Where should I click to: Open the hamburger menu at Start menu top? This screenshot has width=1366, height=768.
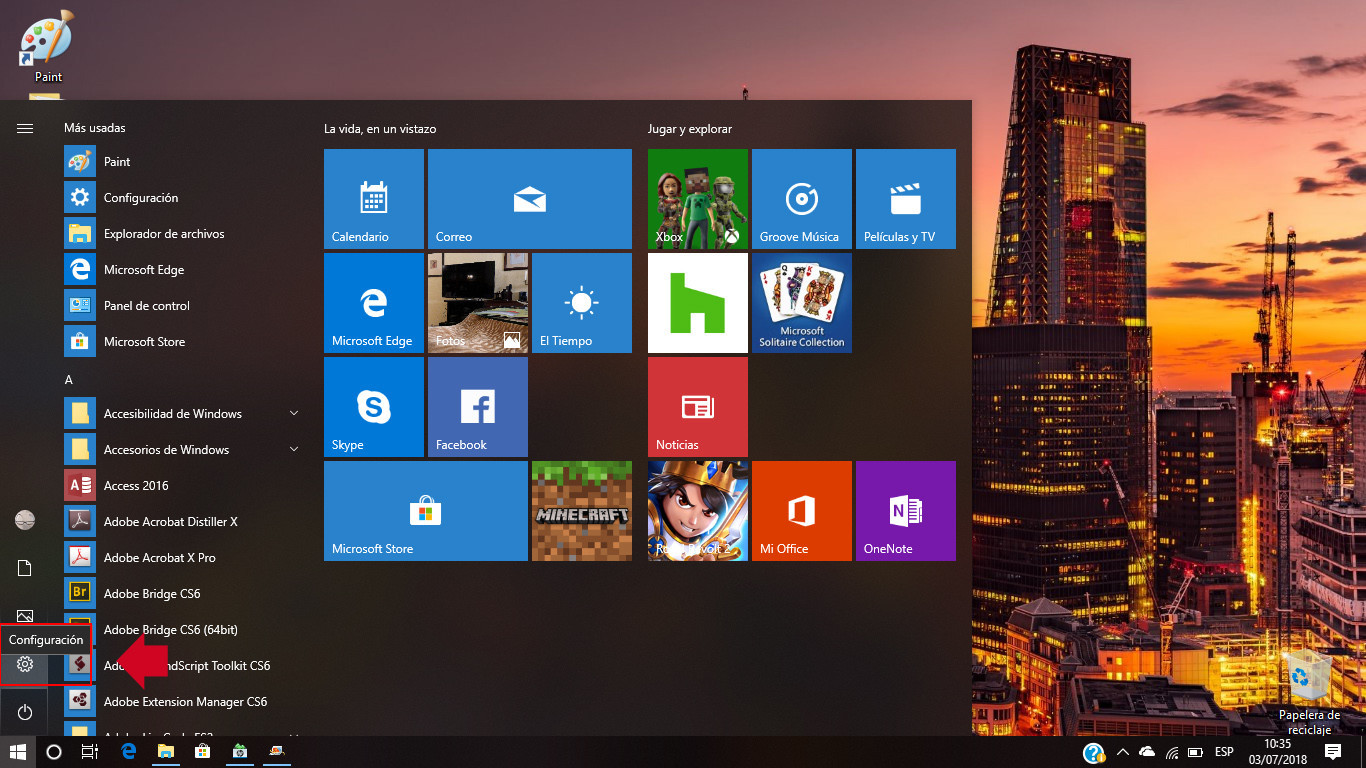(24, 128)
